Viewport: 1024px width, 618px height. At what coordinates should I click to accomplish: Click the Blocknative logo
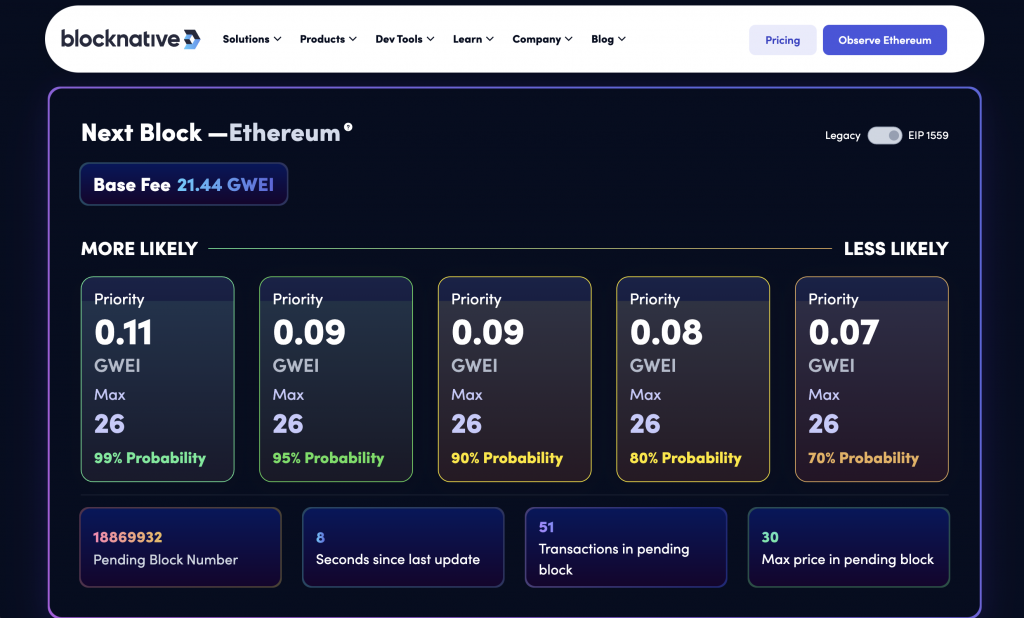pos(131,39)
